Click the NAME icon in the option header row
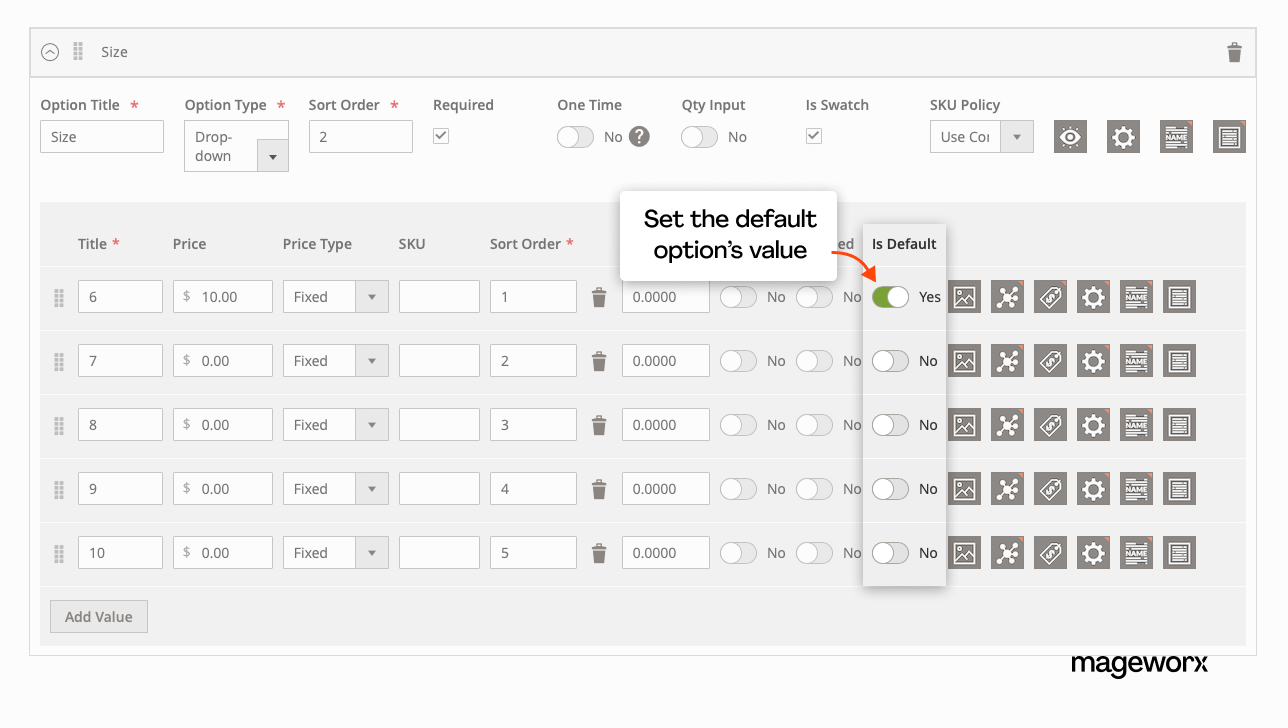Screen dimensions: 1288x728 coord(1176,136)
